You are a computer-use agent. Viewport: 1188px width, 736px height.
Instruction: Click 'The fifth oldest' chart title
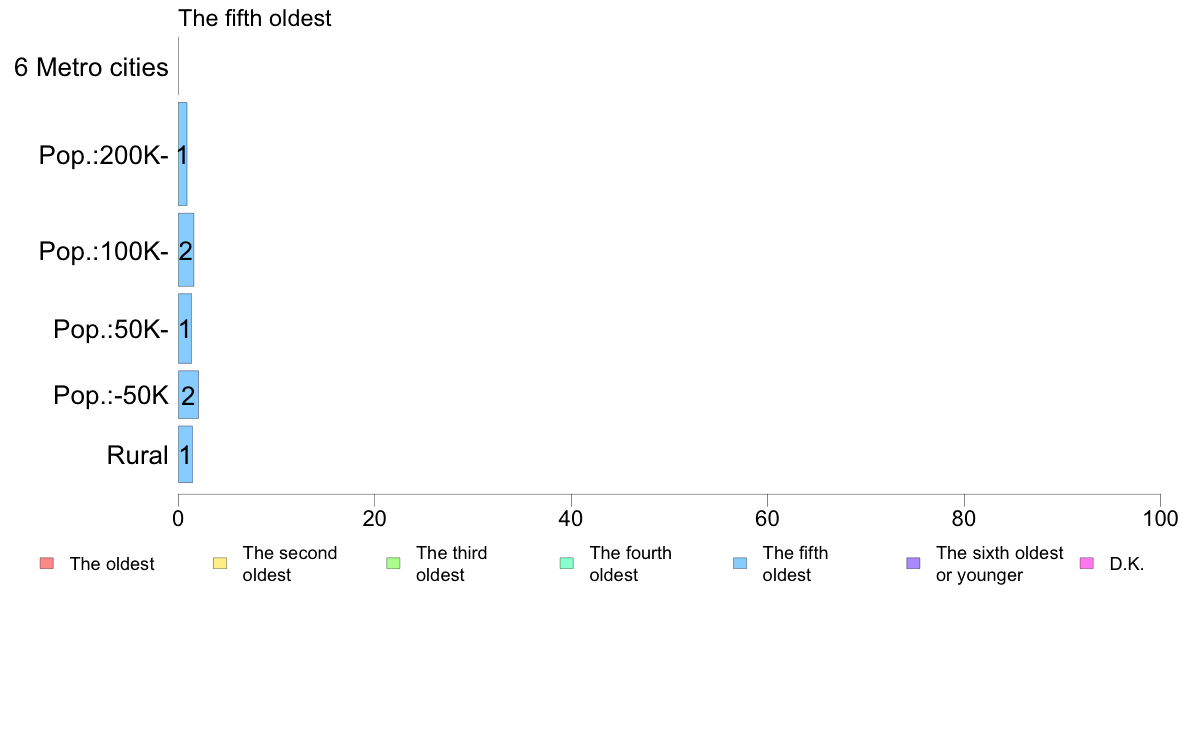255,18
